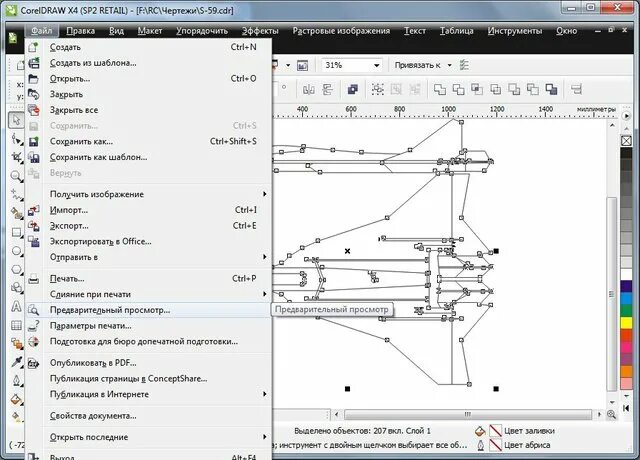Choose Параметры печати... menu item
Image resolution: width=640 pixels, height=460 pixels.
point(149,326)
